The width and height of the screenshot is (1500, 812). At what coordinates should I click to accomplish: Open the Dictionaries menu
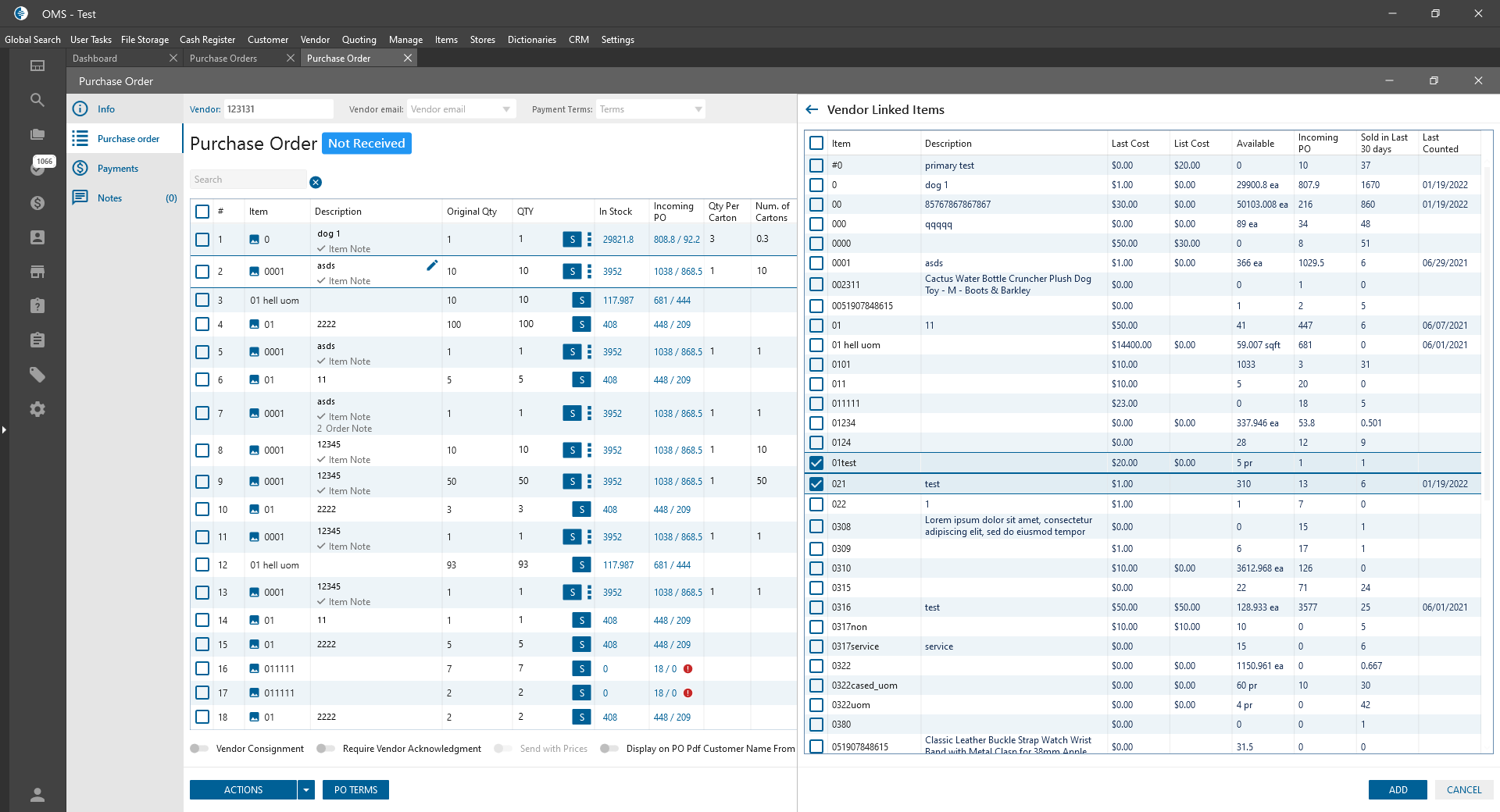point(531,40)
